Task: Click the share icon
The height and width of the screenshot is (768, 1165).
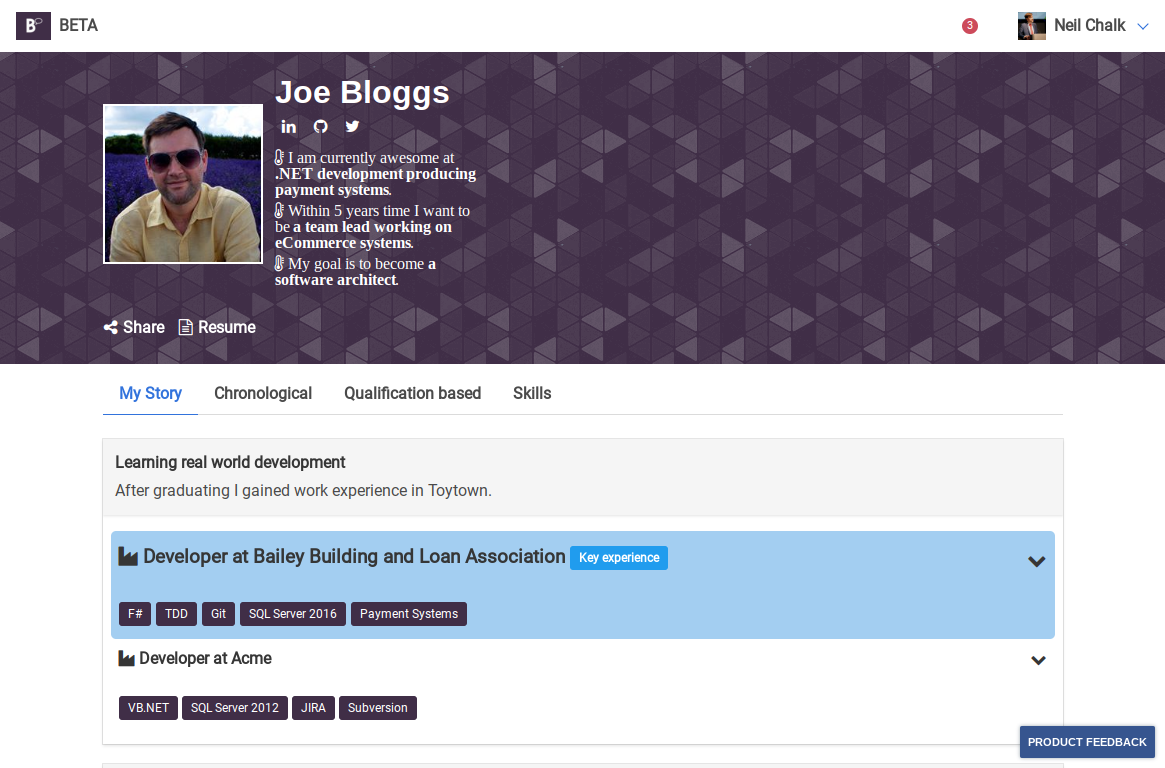Action: 111,328
